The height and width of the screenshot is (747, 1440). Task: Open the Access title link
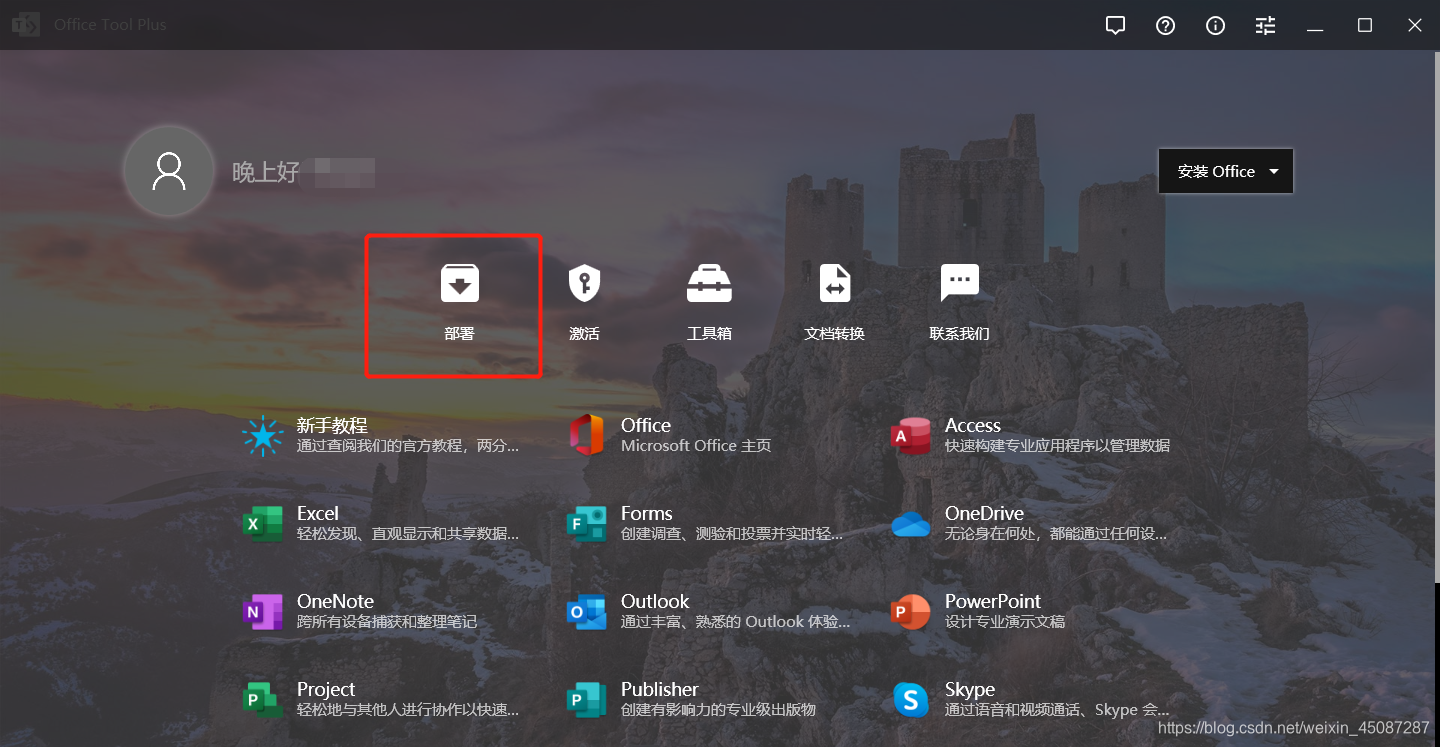click(973, 425)
